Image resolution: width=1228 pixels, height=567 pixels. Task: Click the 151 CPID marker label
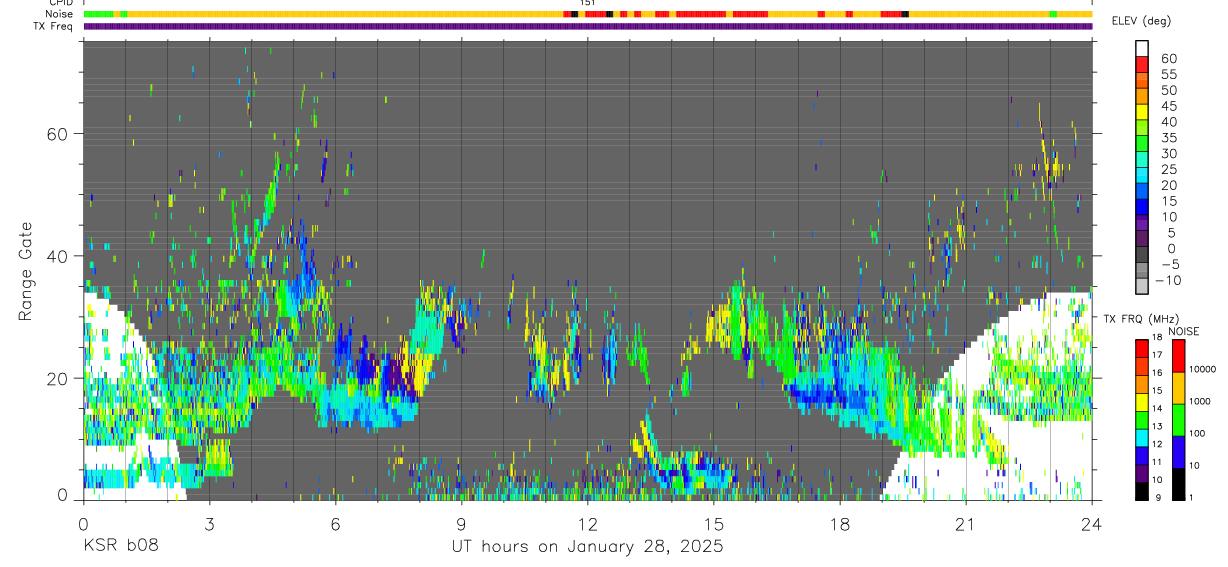(588, 3)
